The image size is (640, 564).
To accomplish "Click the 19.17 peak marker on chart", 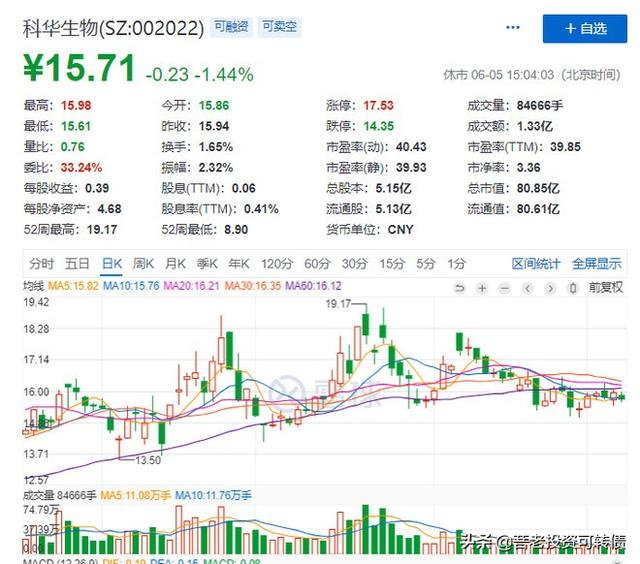I will [x=338, y=304].
